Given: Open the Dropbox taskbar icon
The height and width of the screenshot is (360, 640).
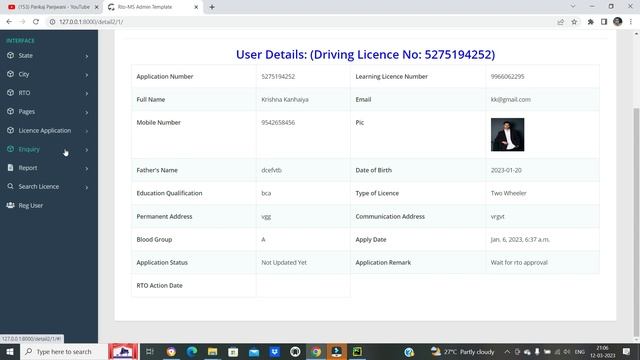Looking at the screenshot, I should coord(275,351).
